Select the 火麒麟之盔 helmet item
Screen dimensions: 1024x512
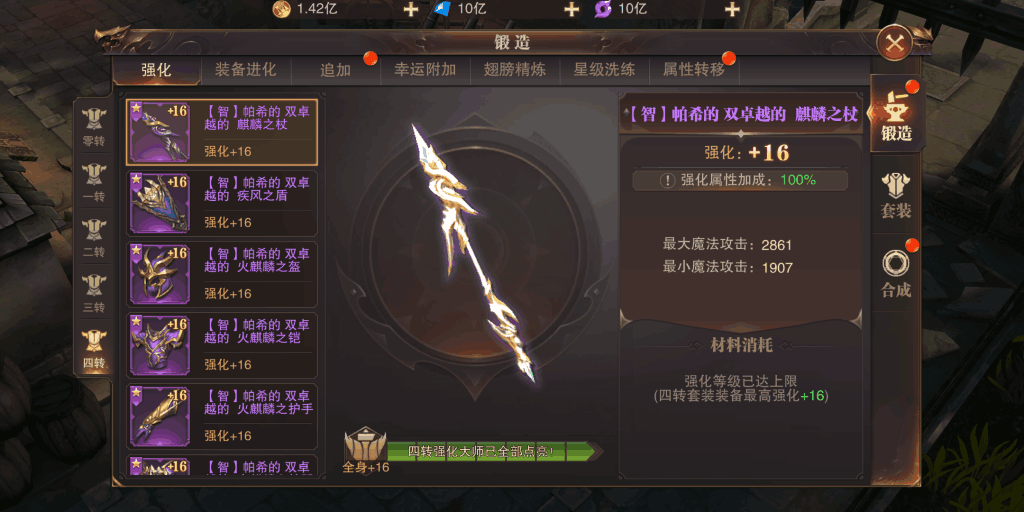[222, 274]
